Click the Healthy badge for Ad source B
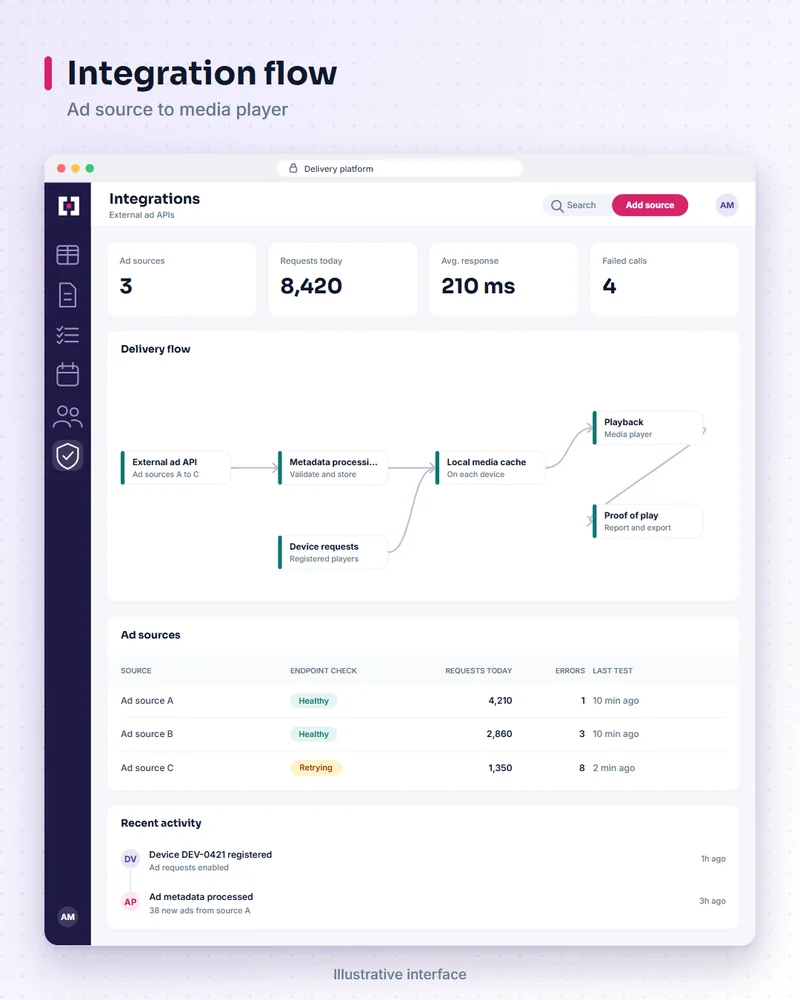The height and width of the screenshot is (1000, 800). 313,734
